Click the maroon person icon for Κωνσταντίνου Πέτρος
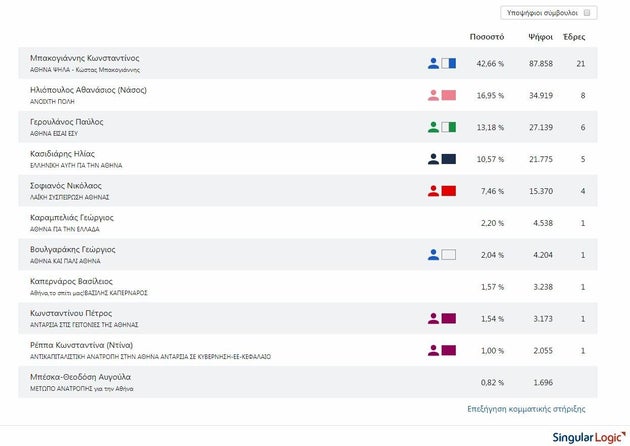 433,319
